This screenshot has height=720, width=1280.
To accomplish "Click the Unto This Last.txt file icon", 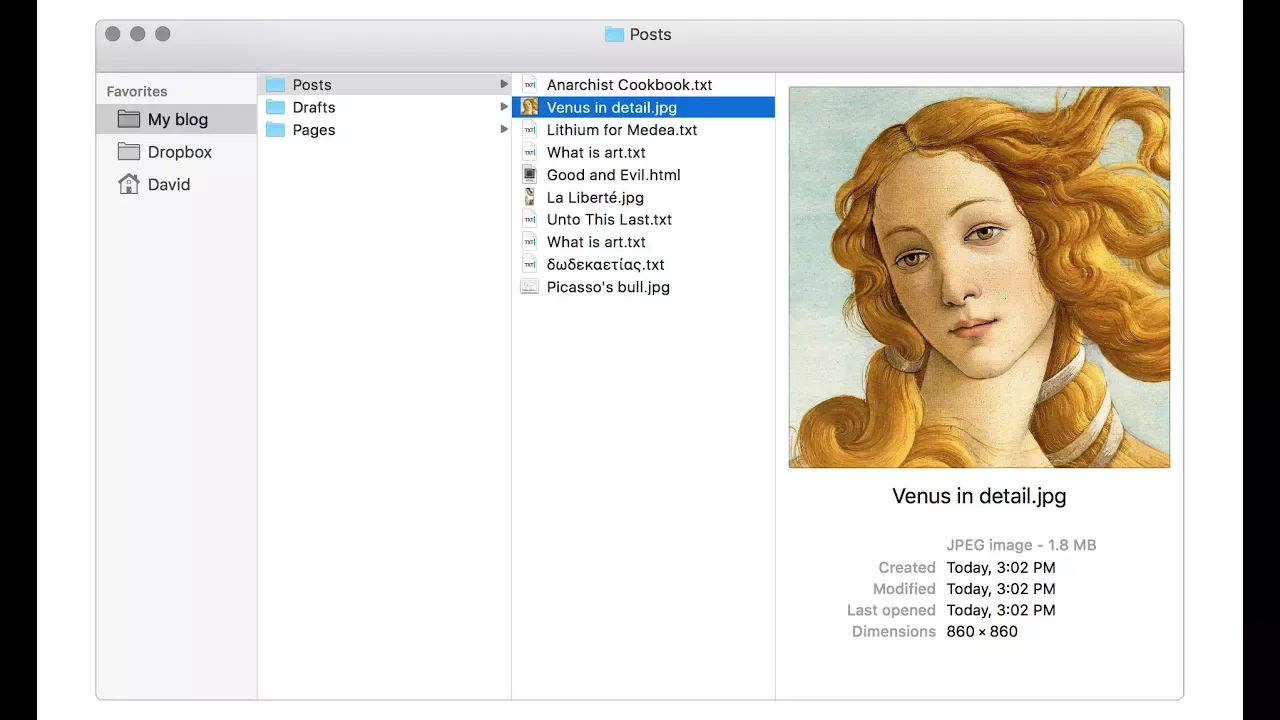I will (530, 219).
